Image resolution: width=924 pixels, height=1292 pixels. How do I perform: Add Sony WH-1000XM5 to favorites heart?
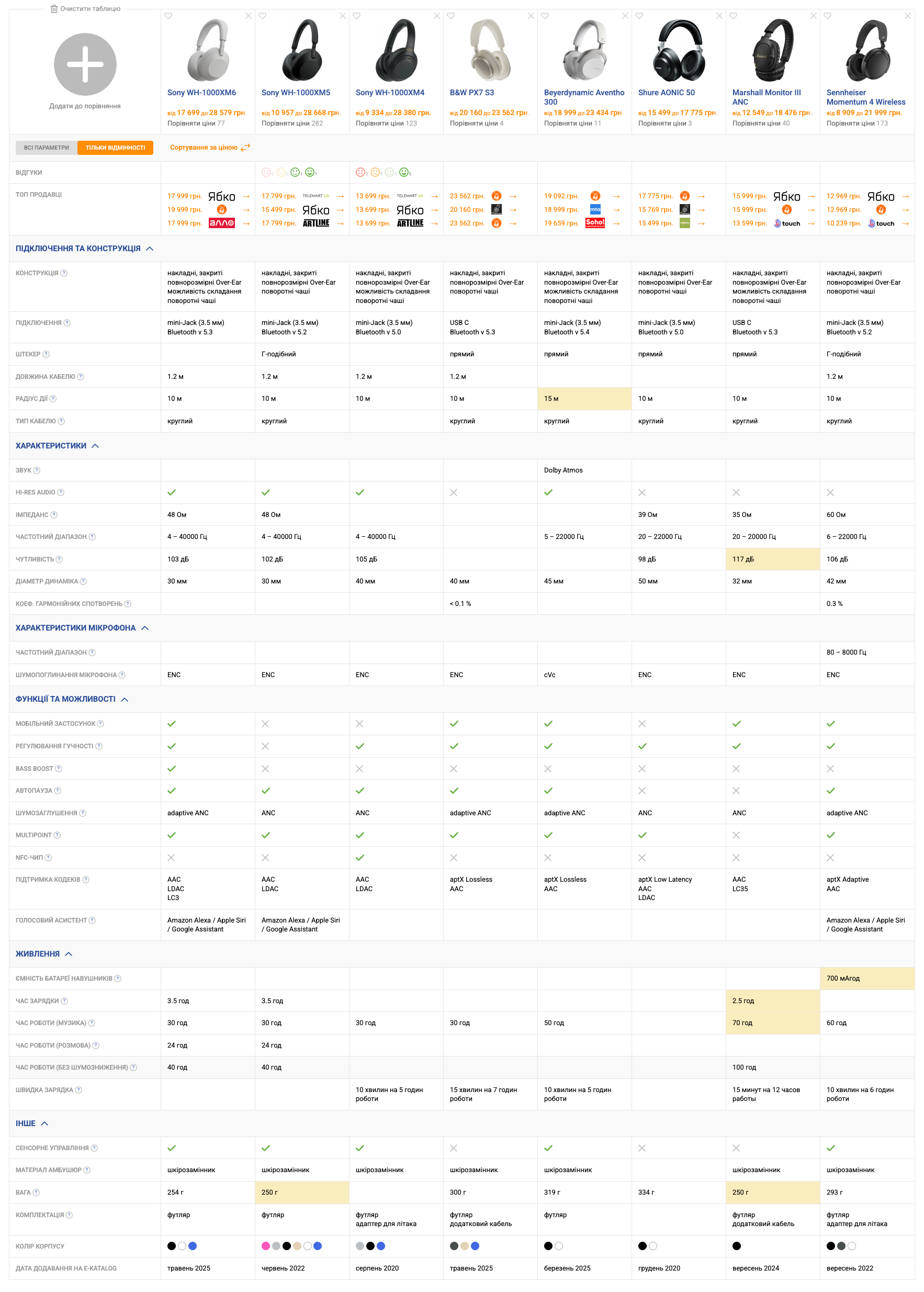point(262,16)
